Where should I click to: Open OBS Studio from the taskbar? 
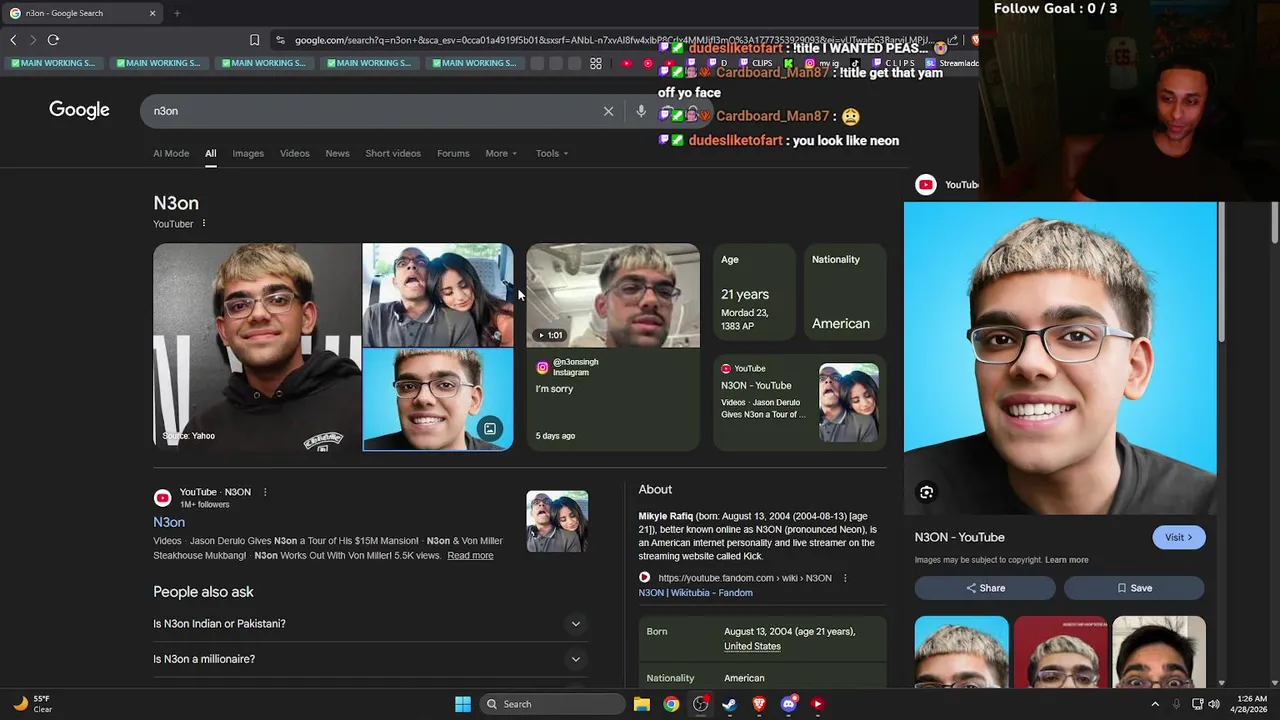click(x=701, y=704)
